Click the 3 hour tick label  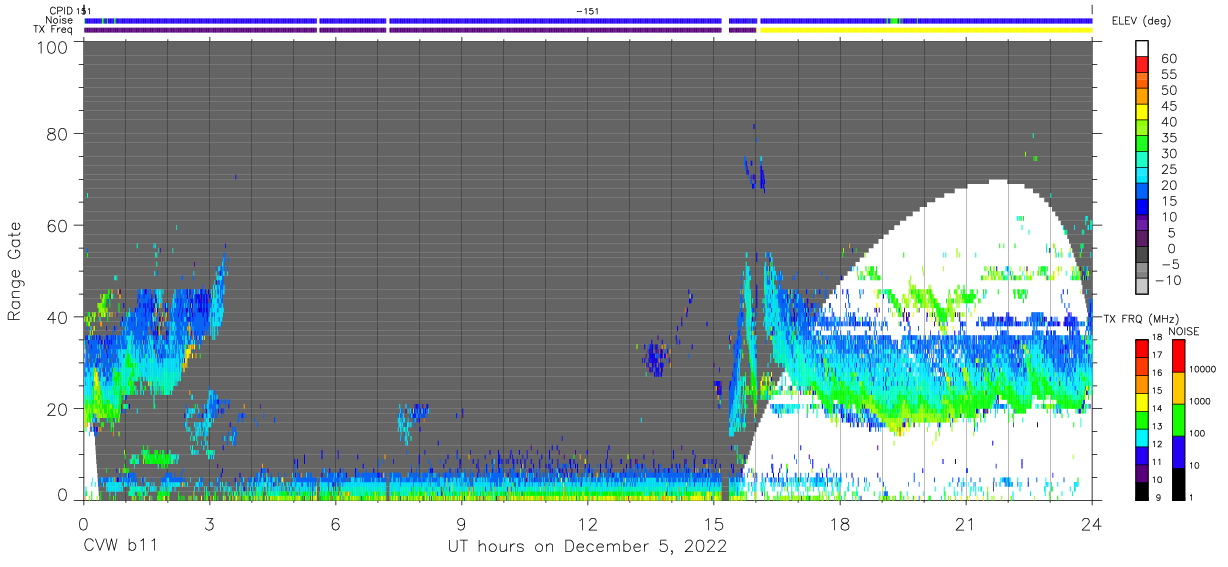click(209, 523)
